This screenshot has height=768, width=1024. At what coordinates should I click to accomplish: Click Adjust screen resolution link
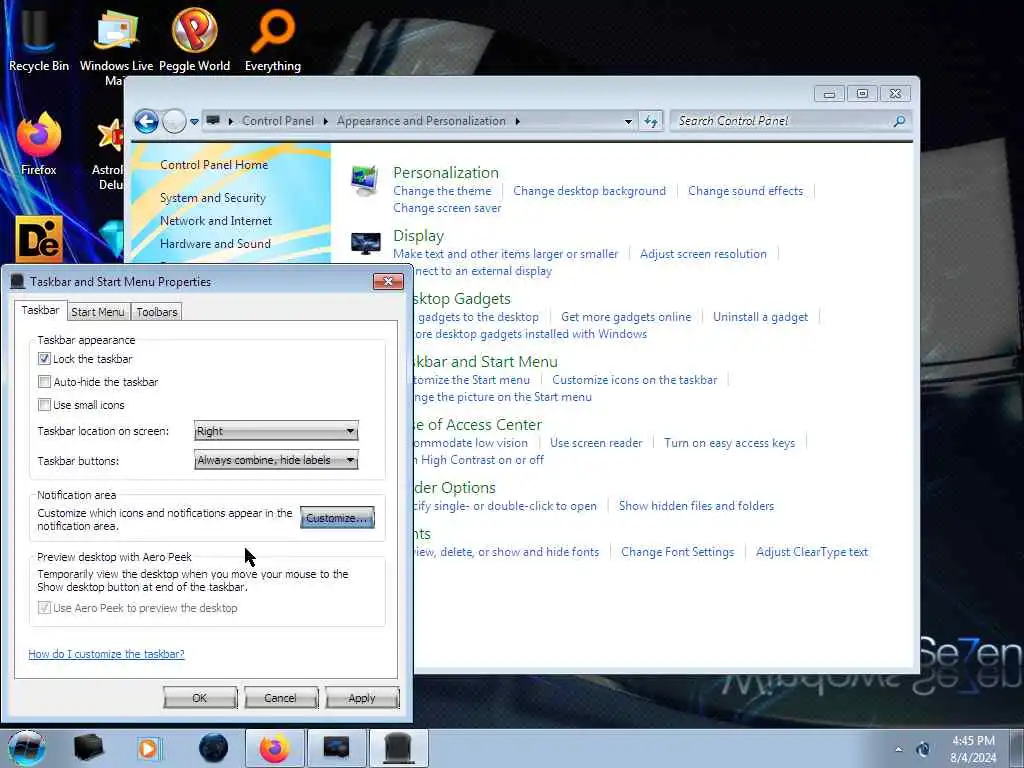coord(703,254)
